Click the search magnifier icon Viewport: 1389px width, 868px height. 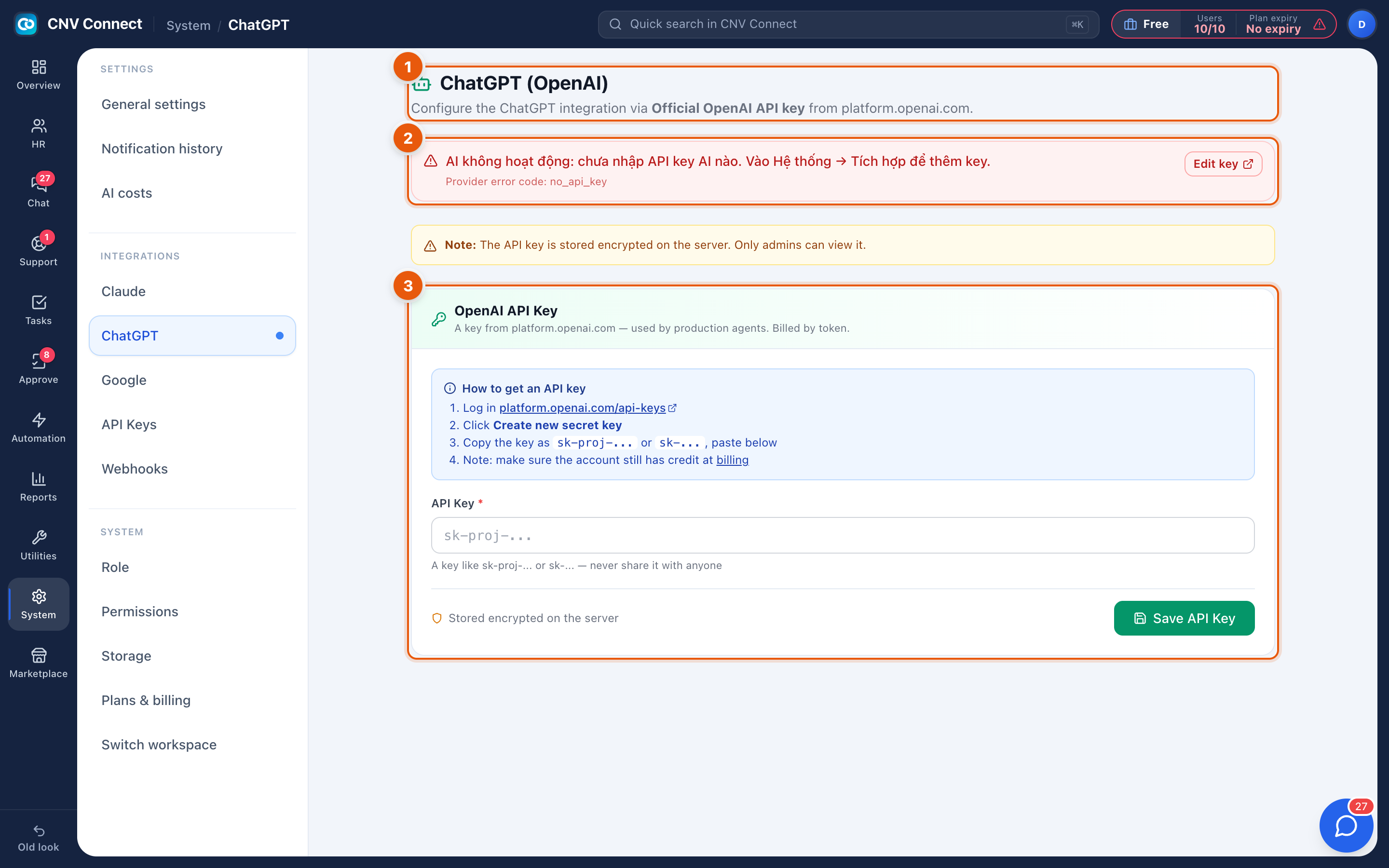coord(615,24)
